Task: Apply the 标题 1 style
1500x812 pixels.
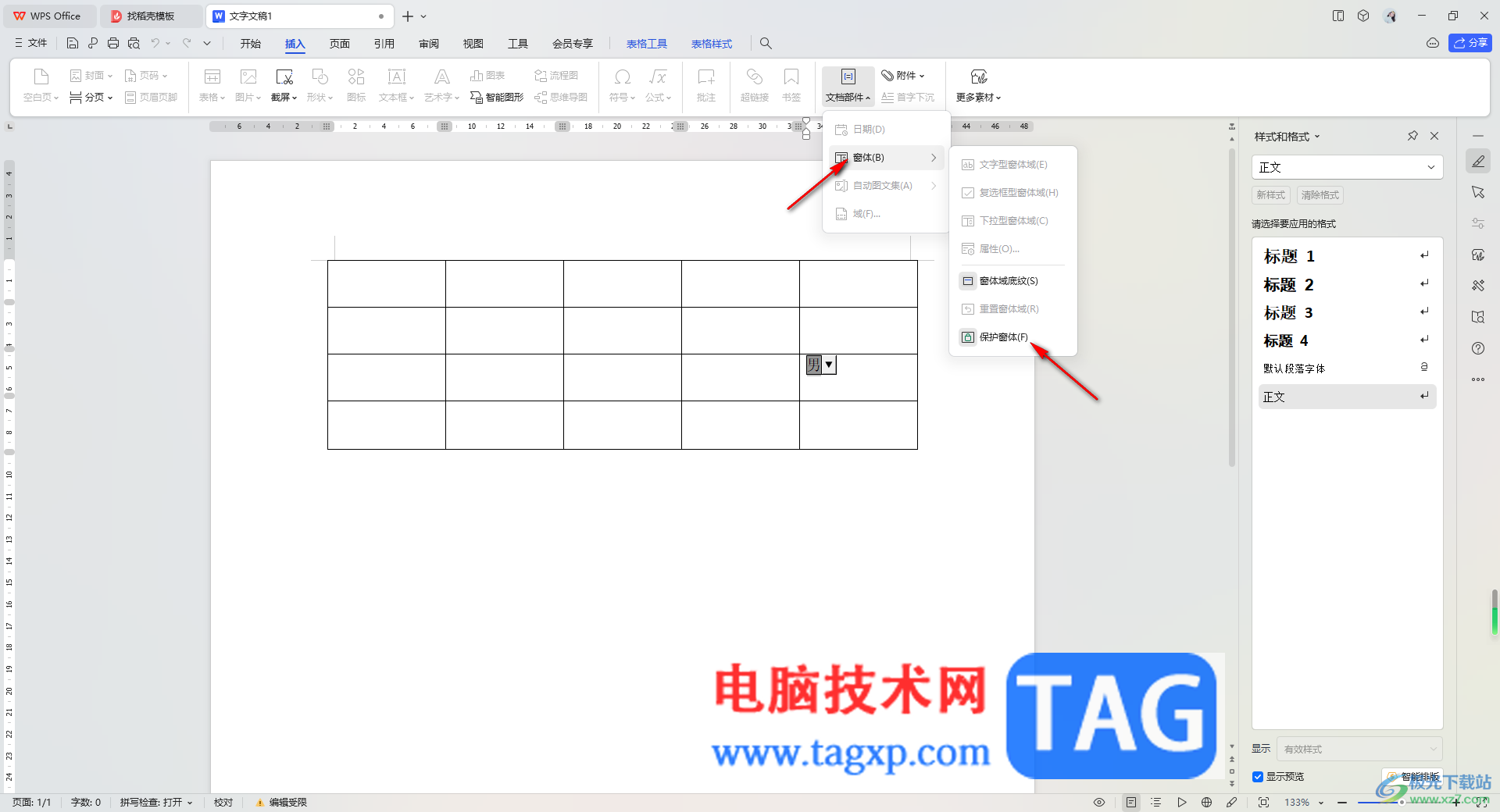Action: [x=1347, y=256]
